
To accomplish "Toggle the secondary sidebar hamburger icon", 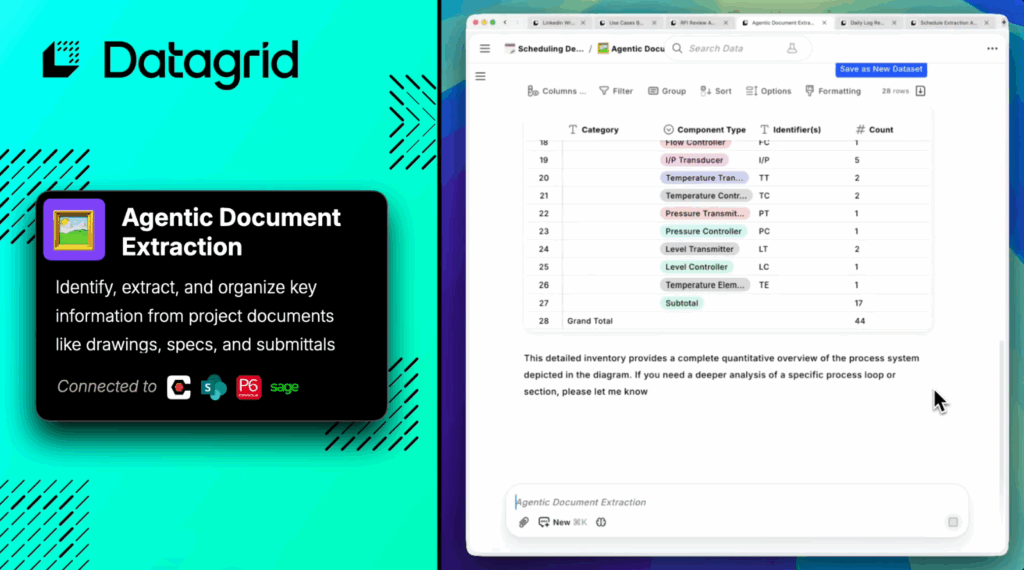I will (480, 76).
